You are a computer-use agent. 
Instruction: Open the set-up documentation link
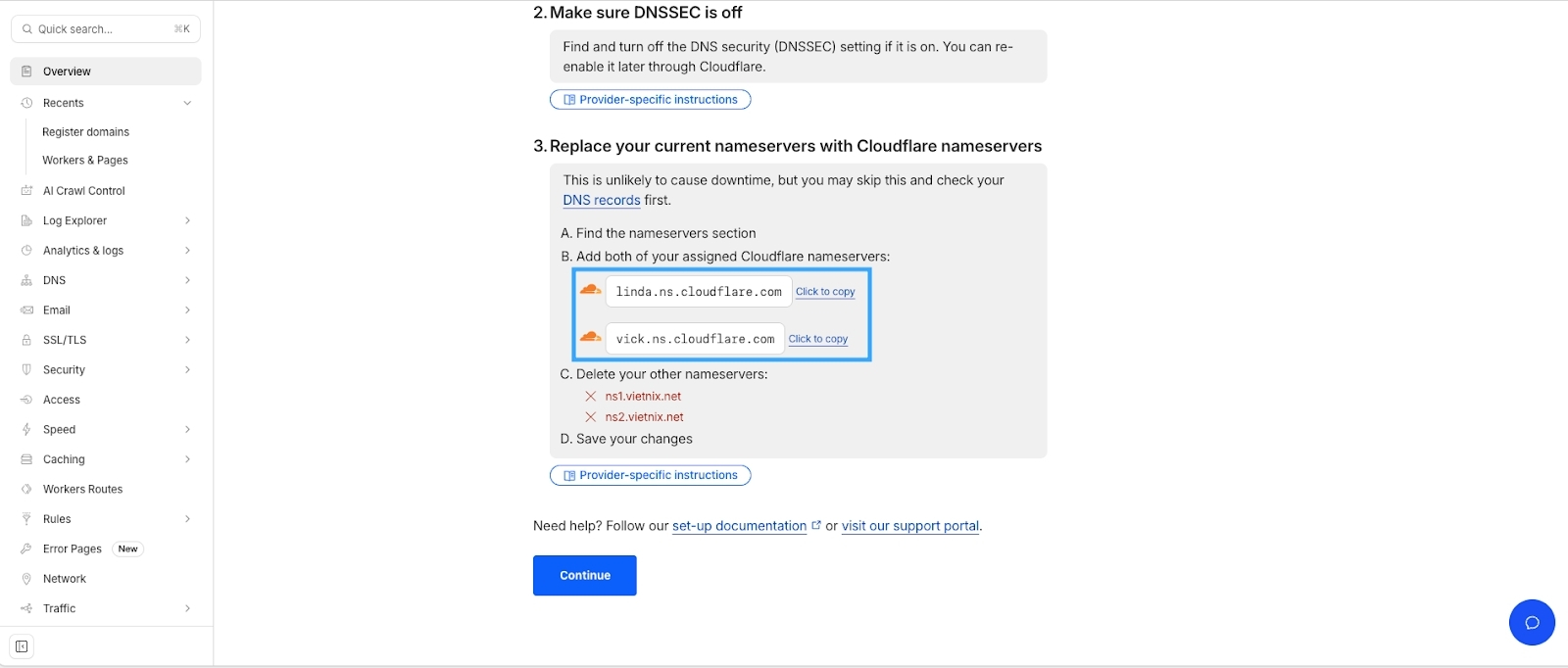(x=738, y=526)
